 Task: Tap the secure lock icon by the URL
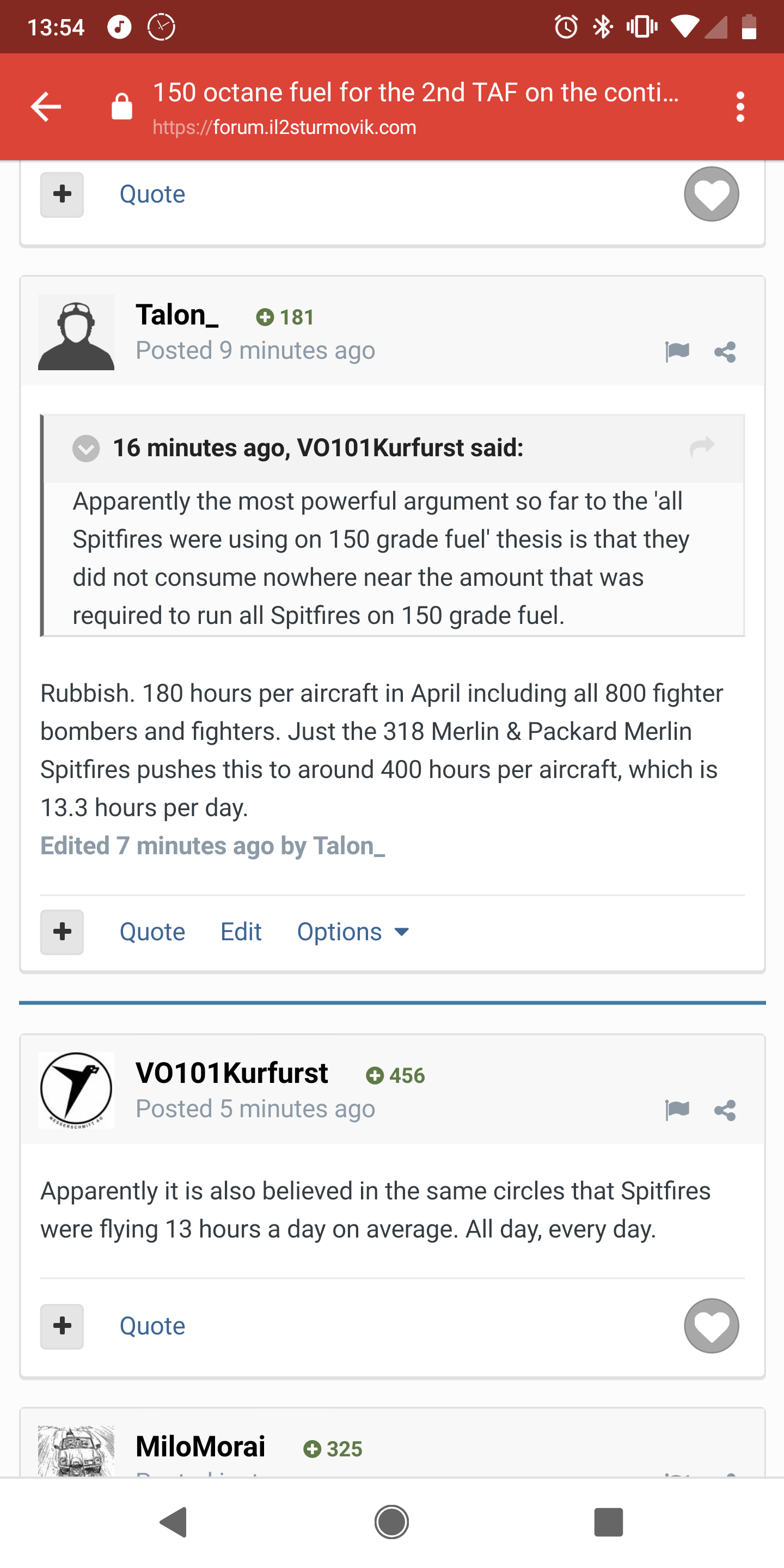[x=122, y=107]
